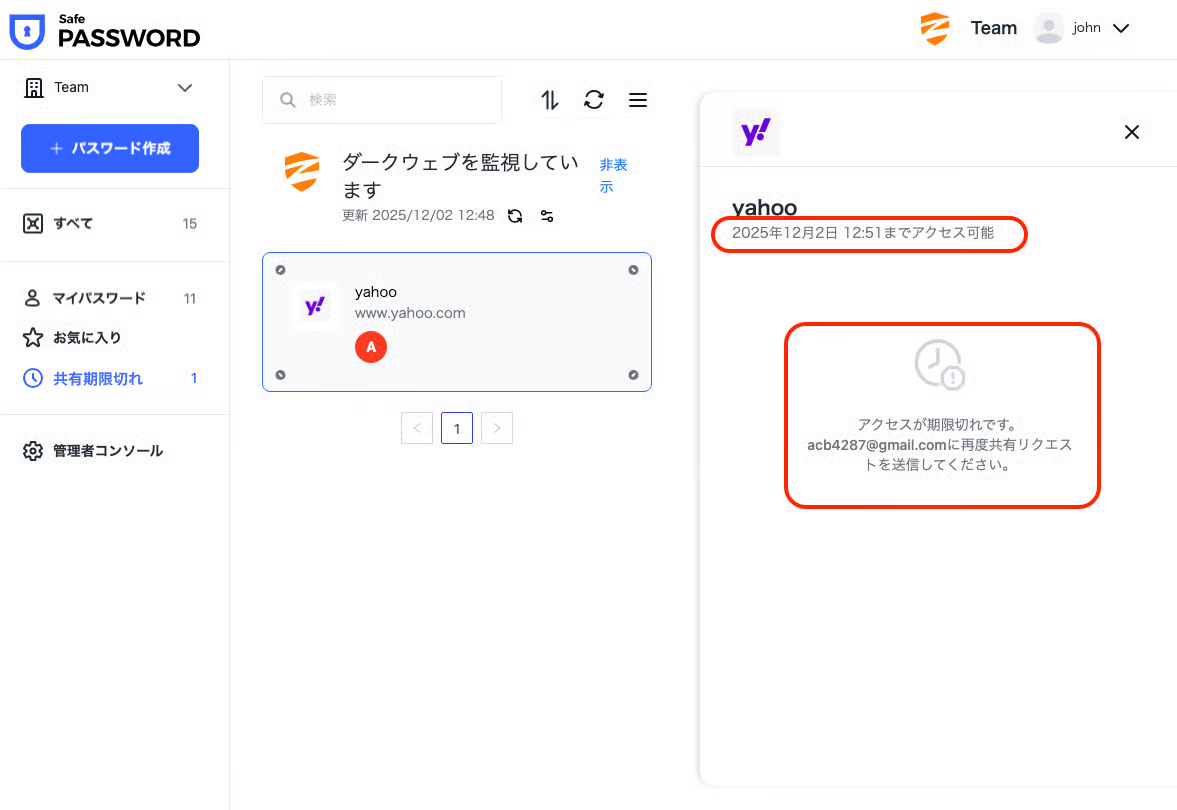Click the refresh list icon

point(594,100)
